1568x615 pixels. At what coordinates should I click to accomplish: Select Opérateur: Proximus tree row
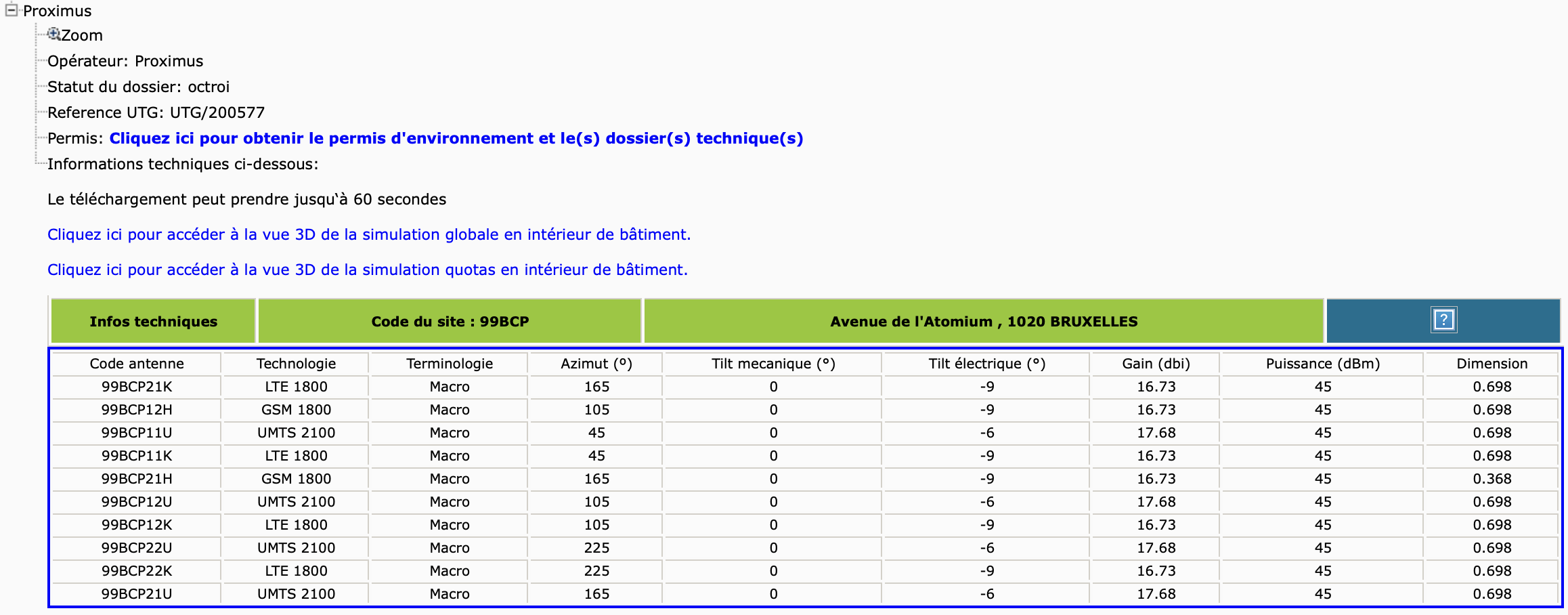coord(125,61)
